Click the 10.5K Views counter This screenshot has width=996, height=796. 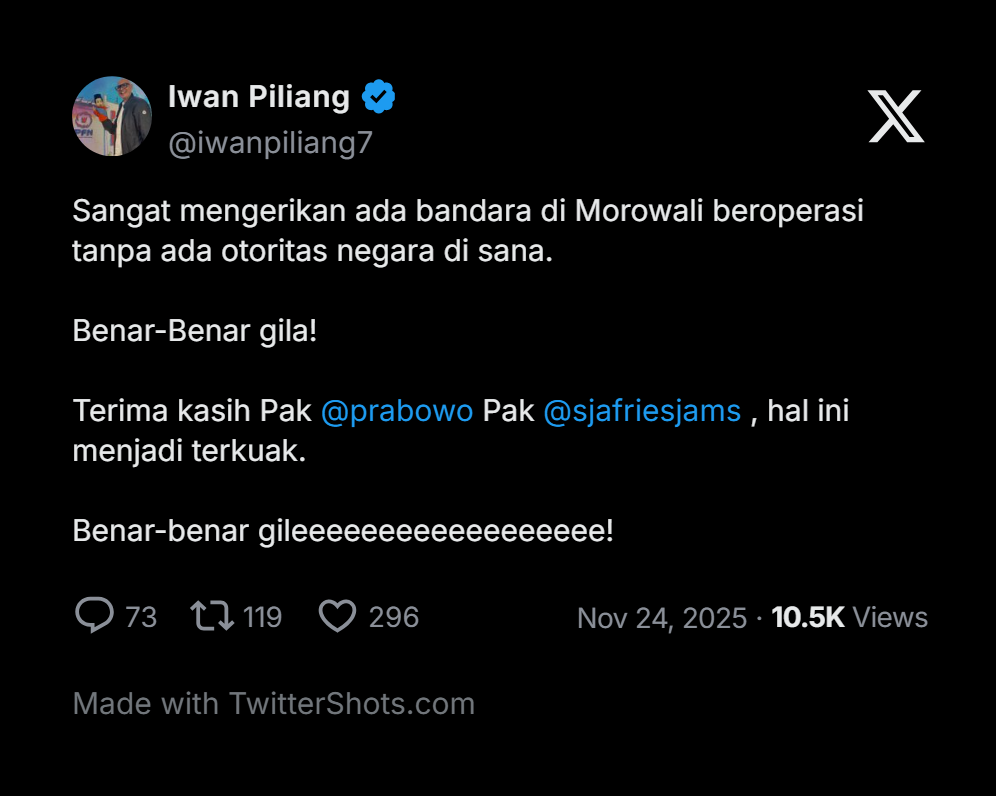pos(850,618)
